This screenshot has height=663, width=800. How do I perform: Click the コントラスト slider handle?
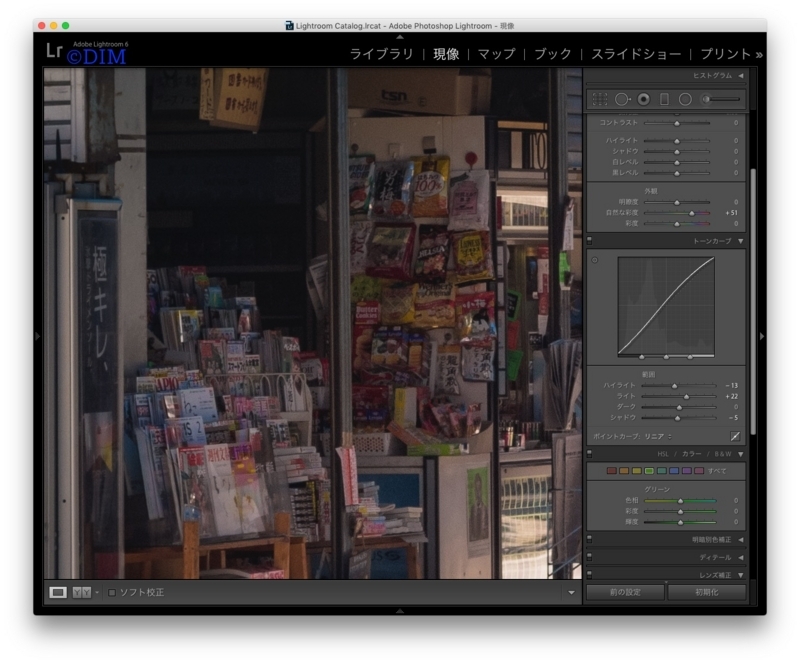(677, 124)
